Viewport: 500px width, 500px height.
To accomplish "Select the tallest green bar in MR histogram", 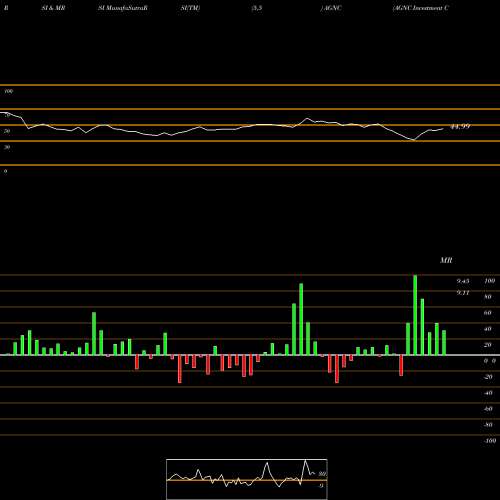I will pyautogui.click(x=415, y=315).
